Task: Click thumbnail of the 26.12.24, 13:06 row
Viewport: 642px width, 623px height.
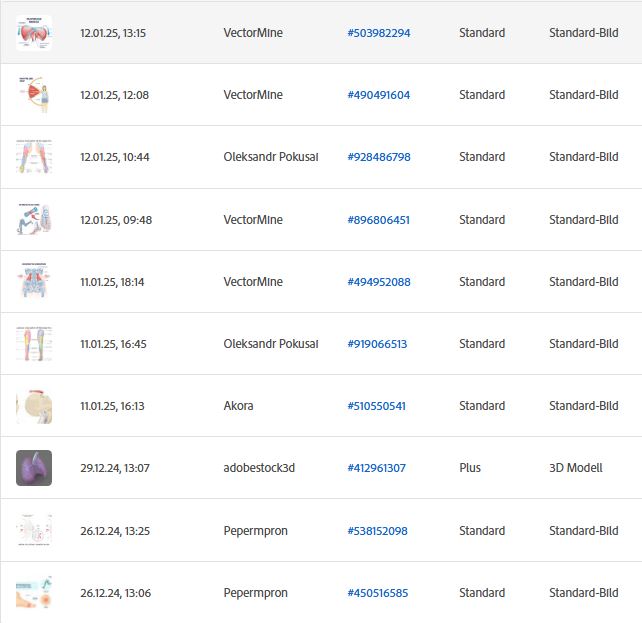Action: [x=34, y=593]
